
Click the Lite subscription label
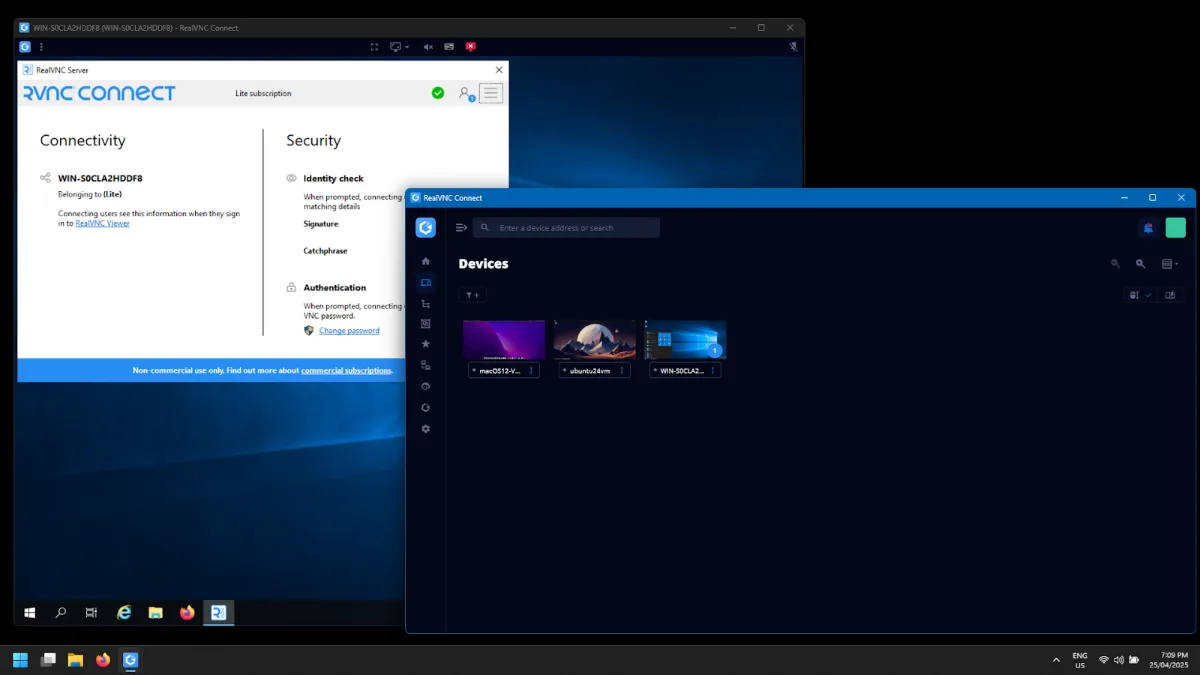click(263, 93)
